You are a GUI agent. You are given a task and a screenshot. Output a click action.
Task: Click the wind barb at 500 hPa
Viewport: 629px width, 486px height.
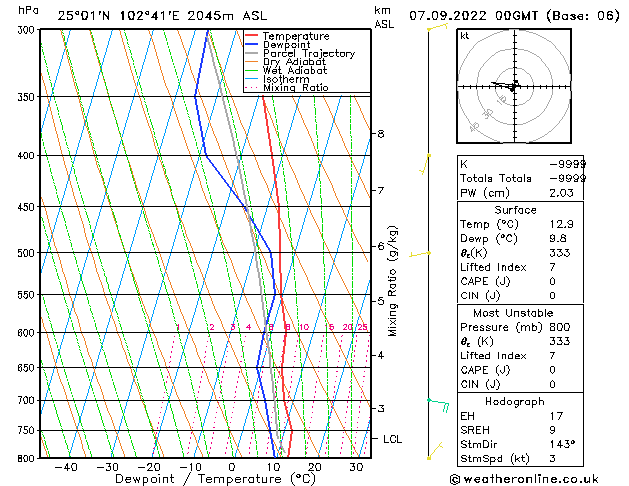coord(420,254)
